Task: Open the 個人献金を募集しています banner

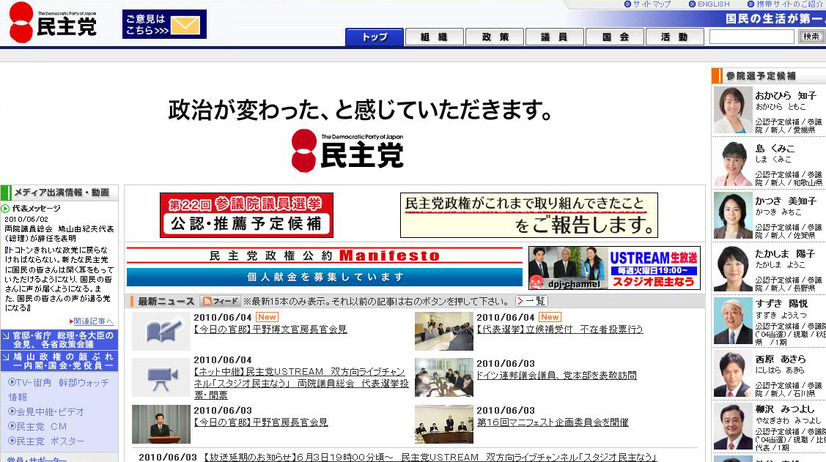Action: (324, 277)
